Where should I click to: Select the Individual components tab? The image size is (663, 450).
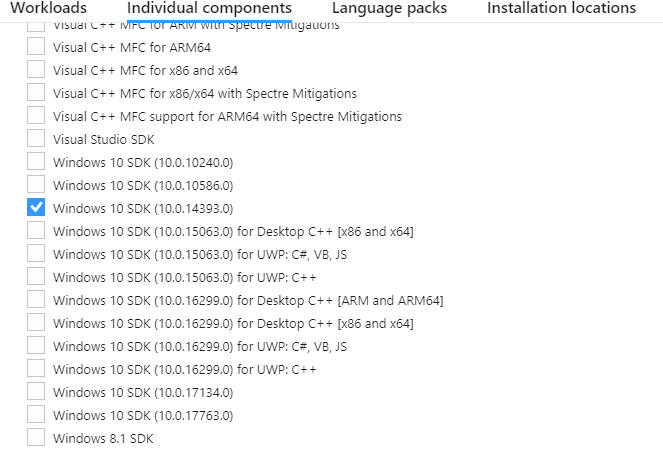point(209,8)
